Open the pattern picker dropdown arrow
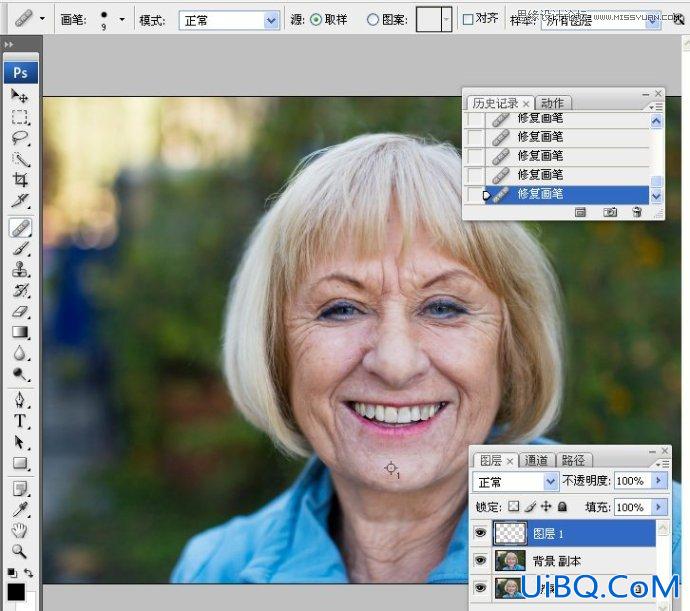This screenshot has width=690, height=611. point(446,20)
